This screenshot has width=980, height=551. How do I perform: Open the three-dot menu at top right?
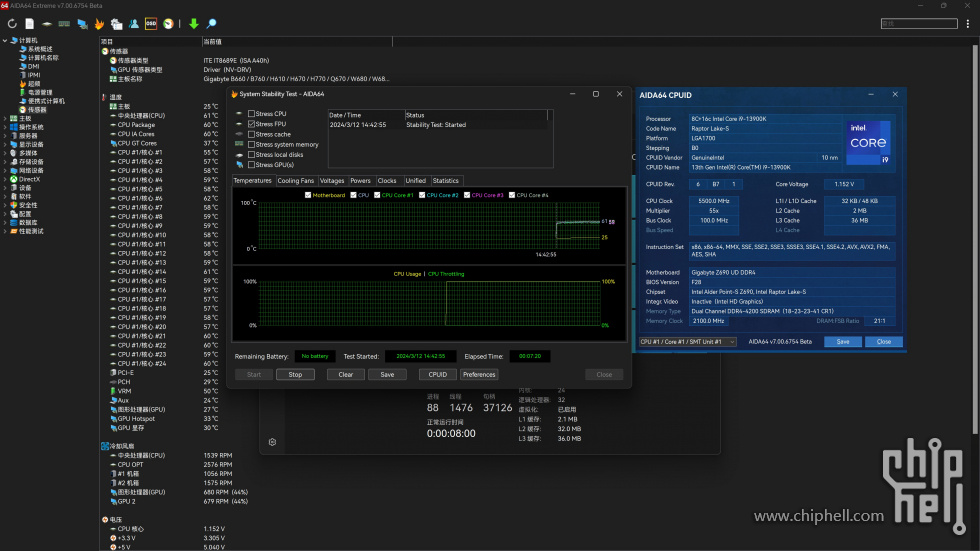(968, 24)
